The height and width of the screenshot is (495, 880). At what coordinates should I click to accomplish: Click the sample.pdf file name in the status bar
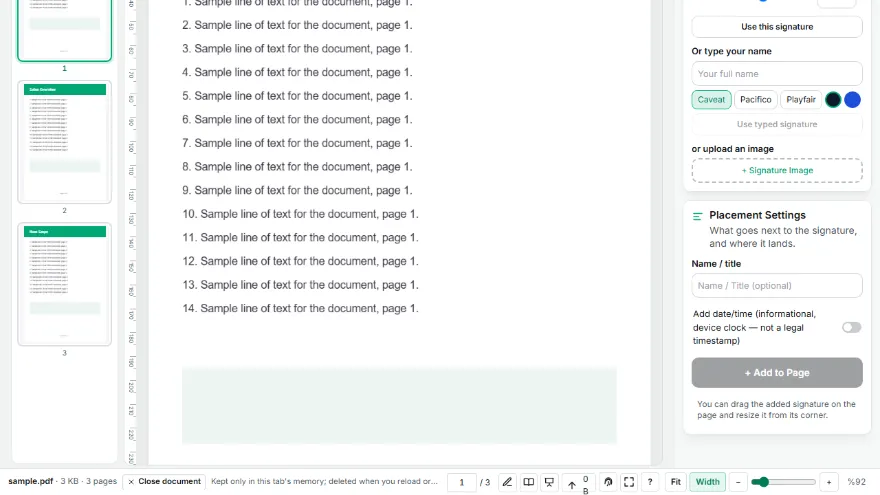(x=31, y=481)
